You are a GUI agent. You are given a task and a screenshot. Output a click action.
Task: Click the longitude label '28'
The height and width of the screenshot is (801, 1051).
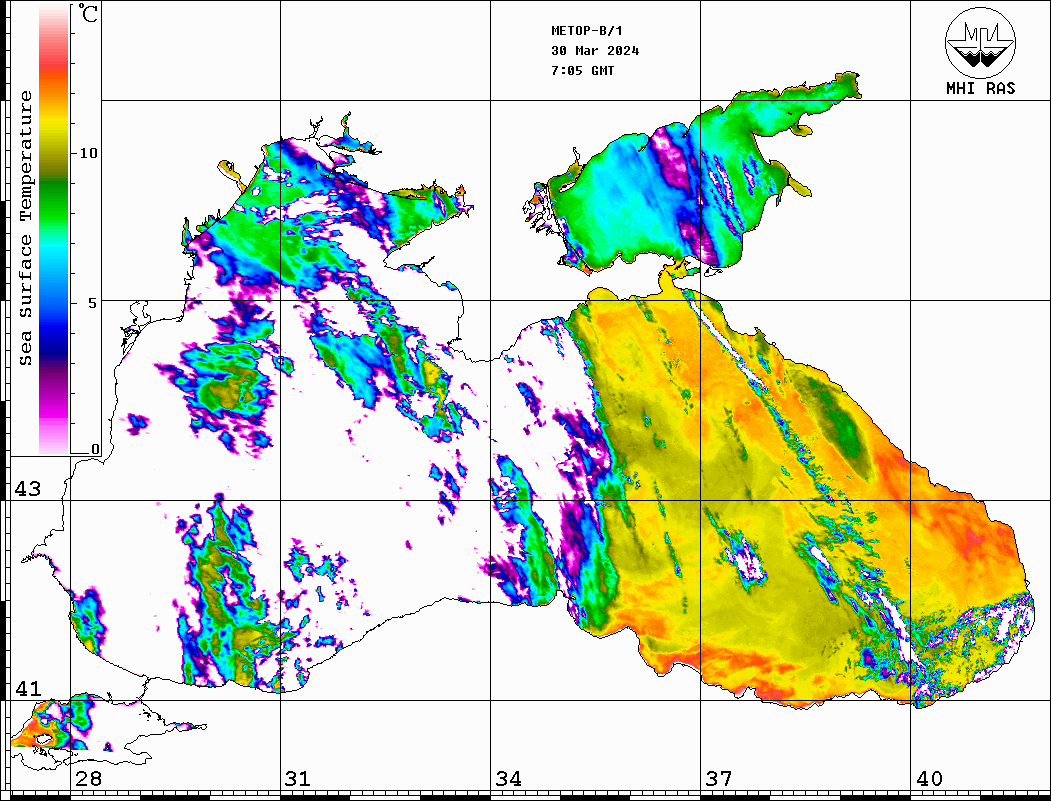[88, 779]
